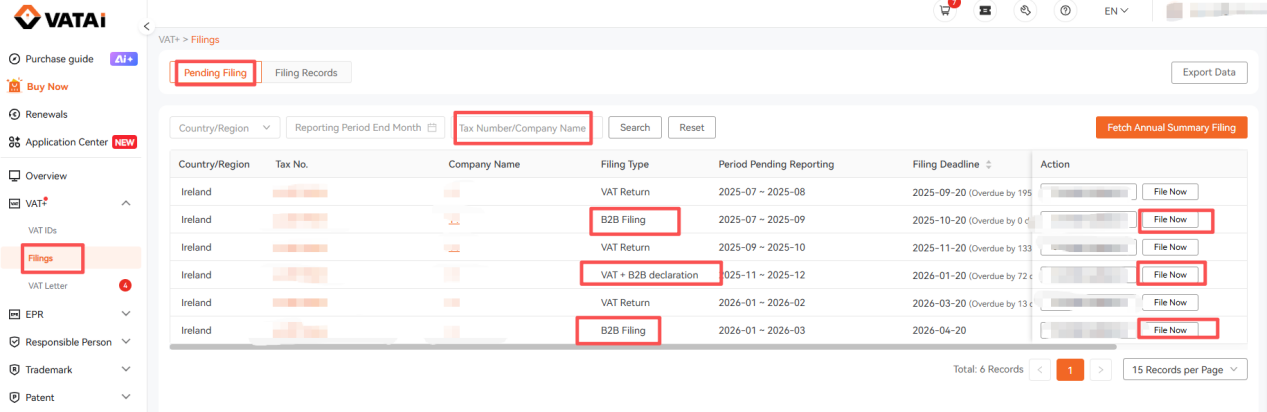Collapse the sidebar with the arrow toggle

click(147, 26)
